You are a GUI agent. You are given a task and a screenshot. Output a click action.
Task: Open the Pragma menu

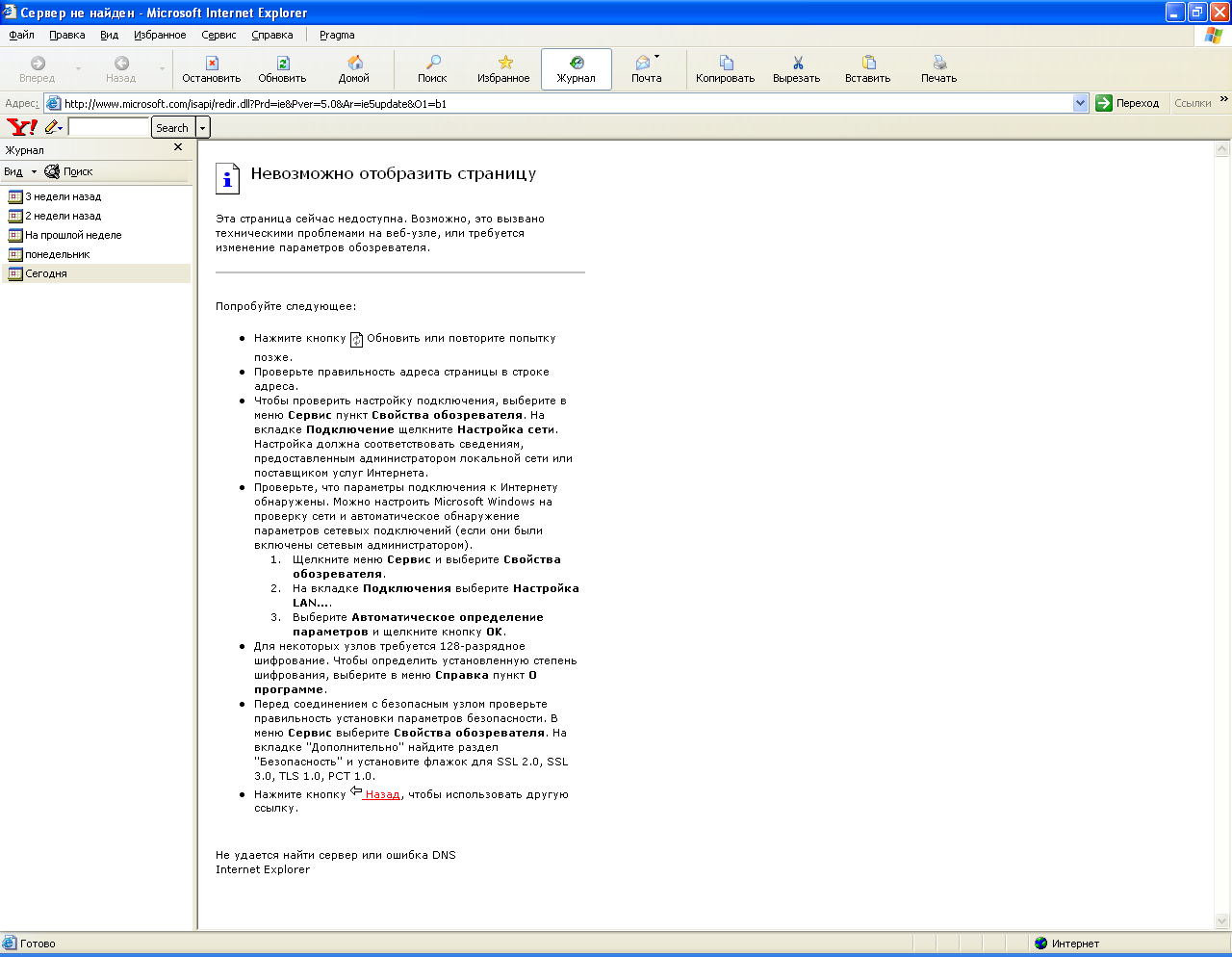tap(337, 35)
